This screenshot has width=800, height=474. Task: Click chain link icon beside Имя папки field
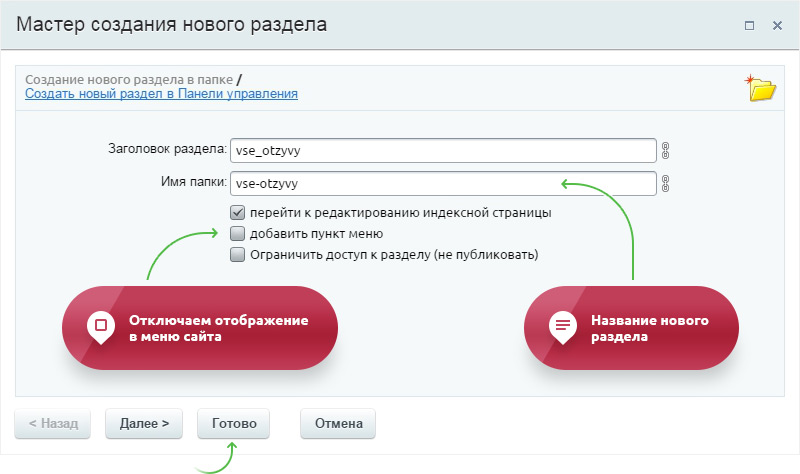coord(665,184)
